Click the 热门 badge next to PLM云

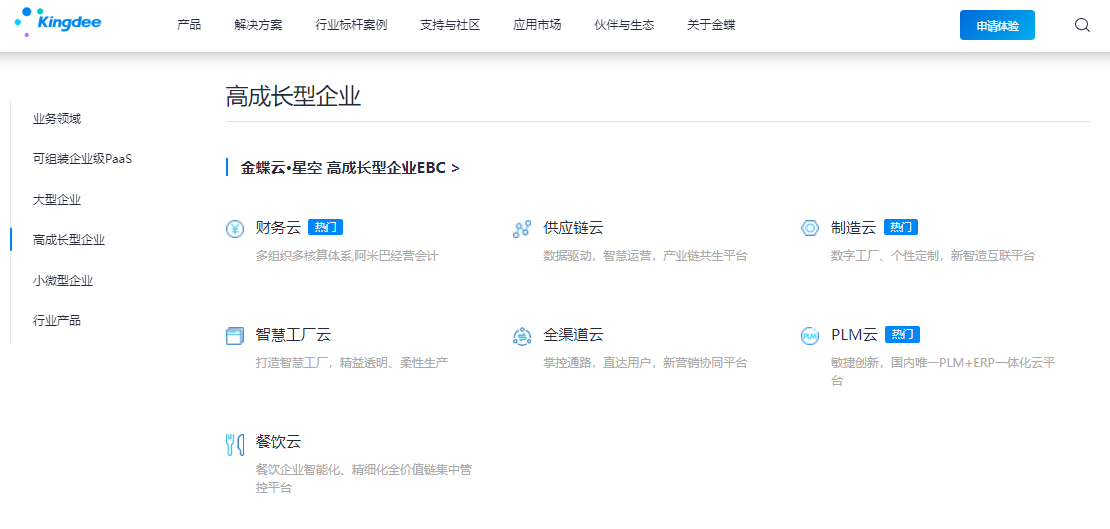903,334
